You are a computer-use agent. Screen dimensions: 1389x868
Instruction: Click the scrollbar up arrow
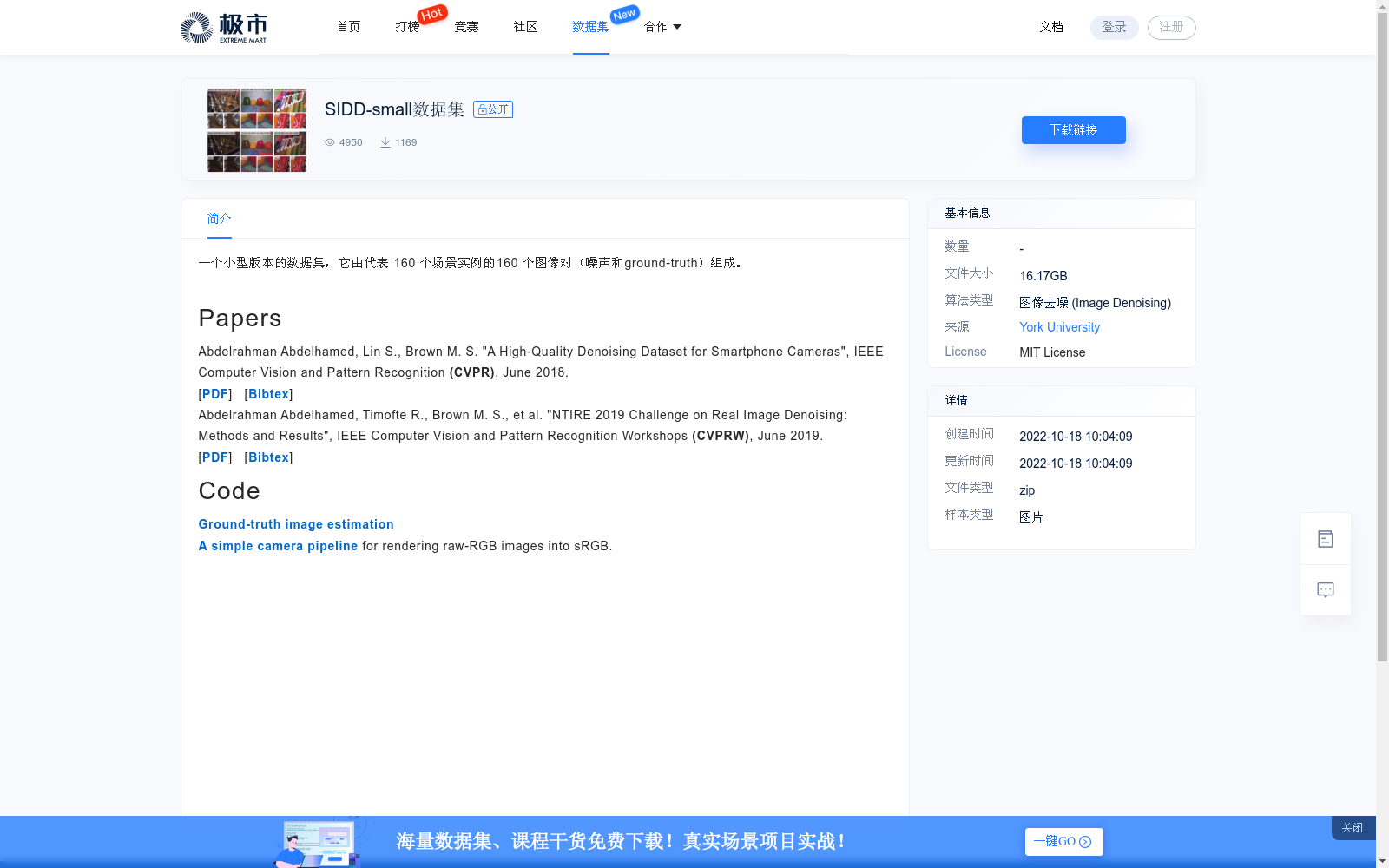pyautogui.click(x=1382, y=6)
